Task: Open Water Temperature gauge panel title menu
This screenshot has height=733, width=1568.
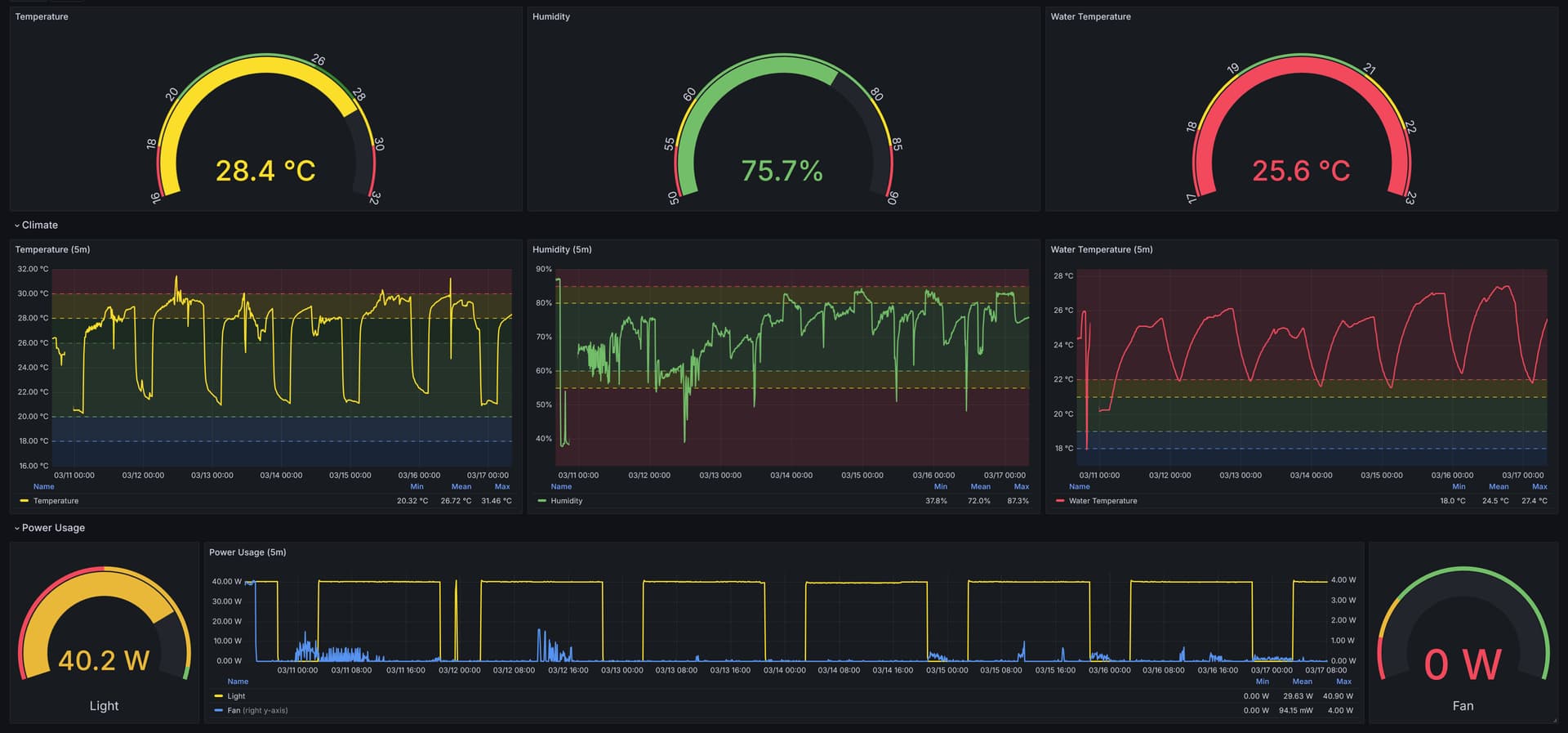Action: pyautogui.click(x=1090, y=16)
